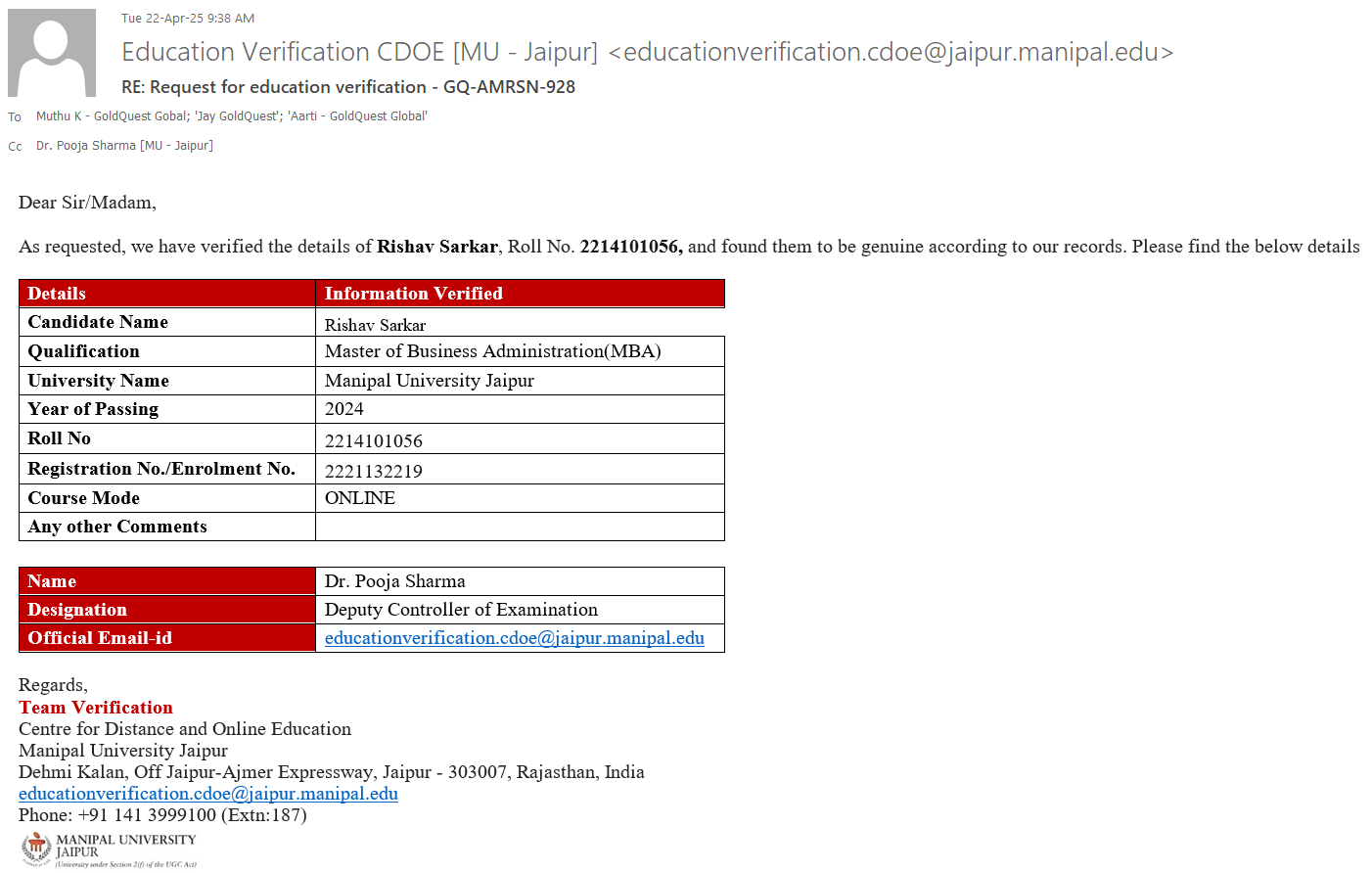
Task: Click the phone number in the signature
Action: coord(162,815)
